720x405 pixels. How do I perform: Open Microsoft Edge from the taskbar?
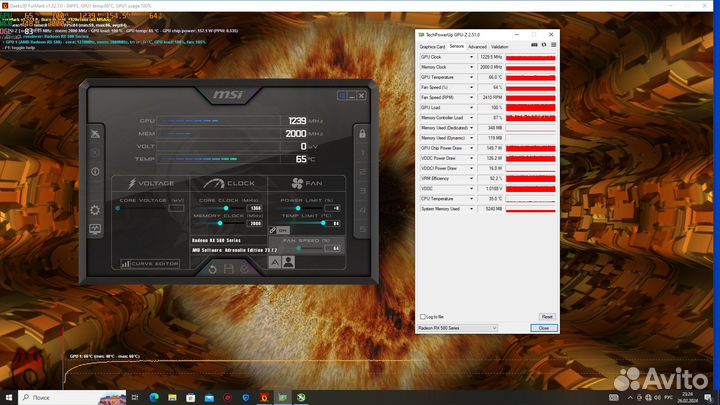154,397
